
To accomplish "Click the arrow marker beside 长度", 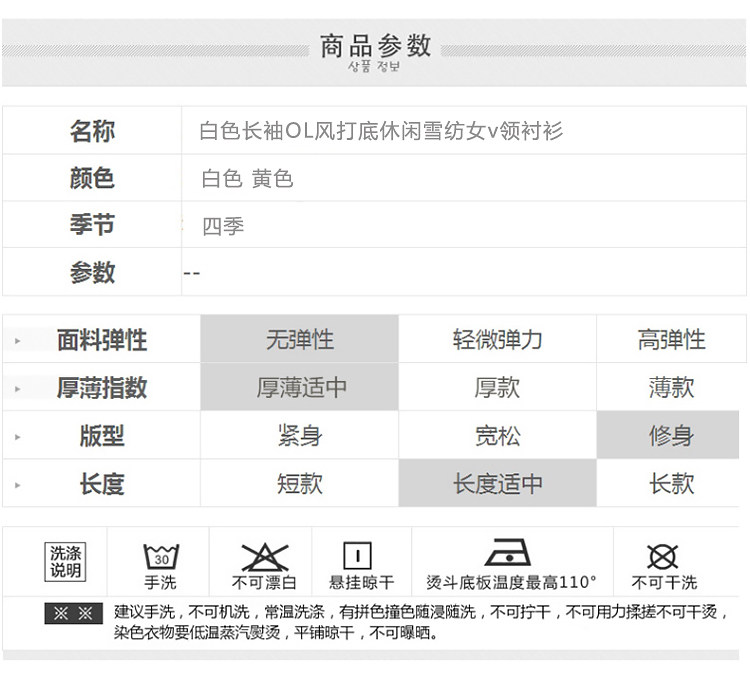I will click(18, 485).
